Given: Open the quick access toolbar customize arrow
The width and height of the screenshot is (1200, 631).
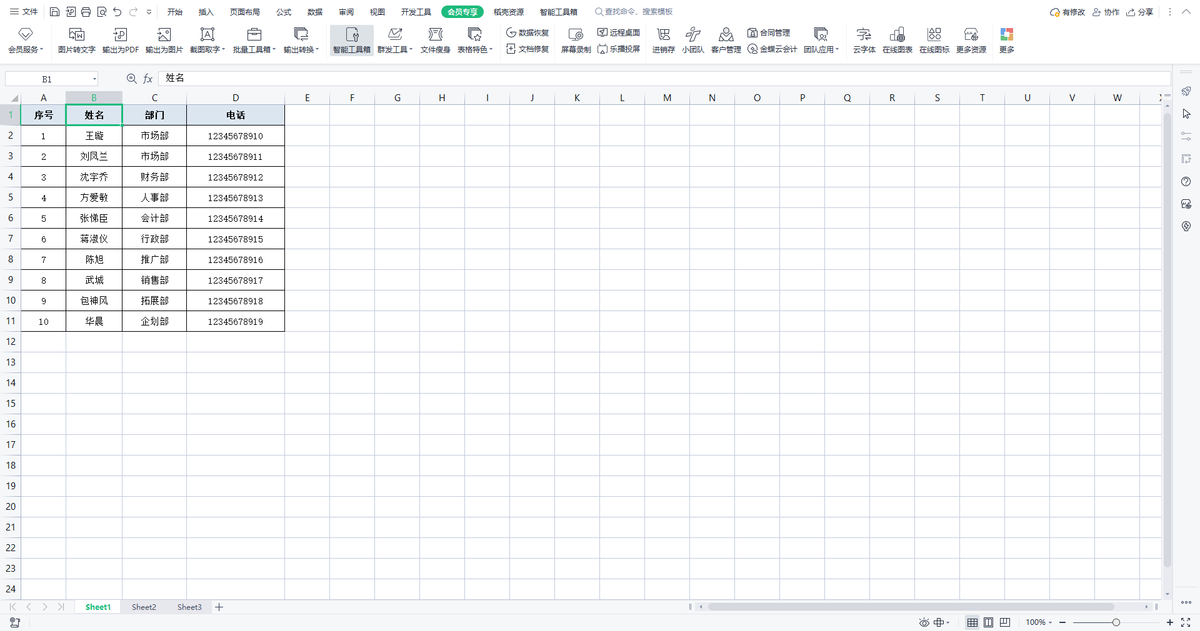Looking at the screenshot, I should [x=149, y=12].
